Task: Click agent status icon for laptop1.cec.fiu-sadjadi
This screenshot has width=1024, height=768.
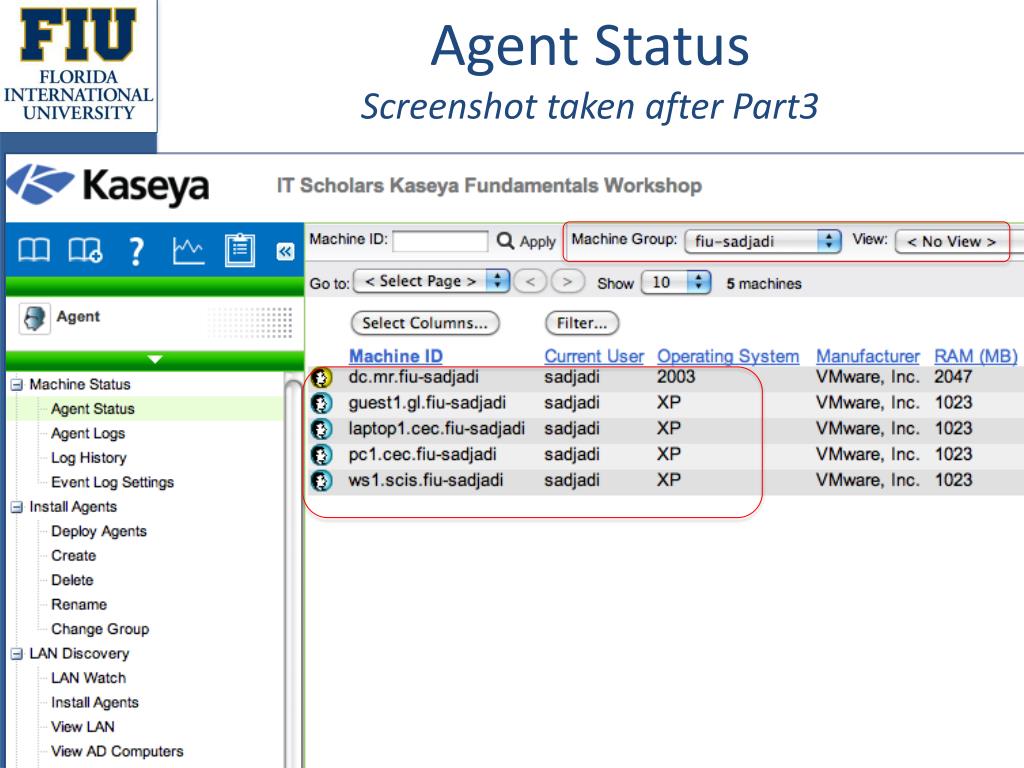Action: [x=321, y=429]
